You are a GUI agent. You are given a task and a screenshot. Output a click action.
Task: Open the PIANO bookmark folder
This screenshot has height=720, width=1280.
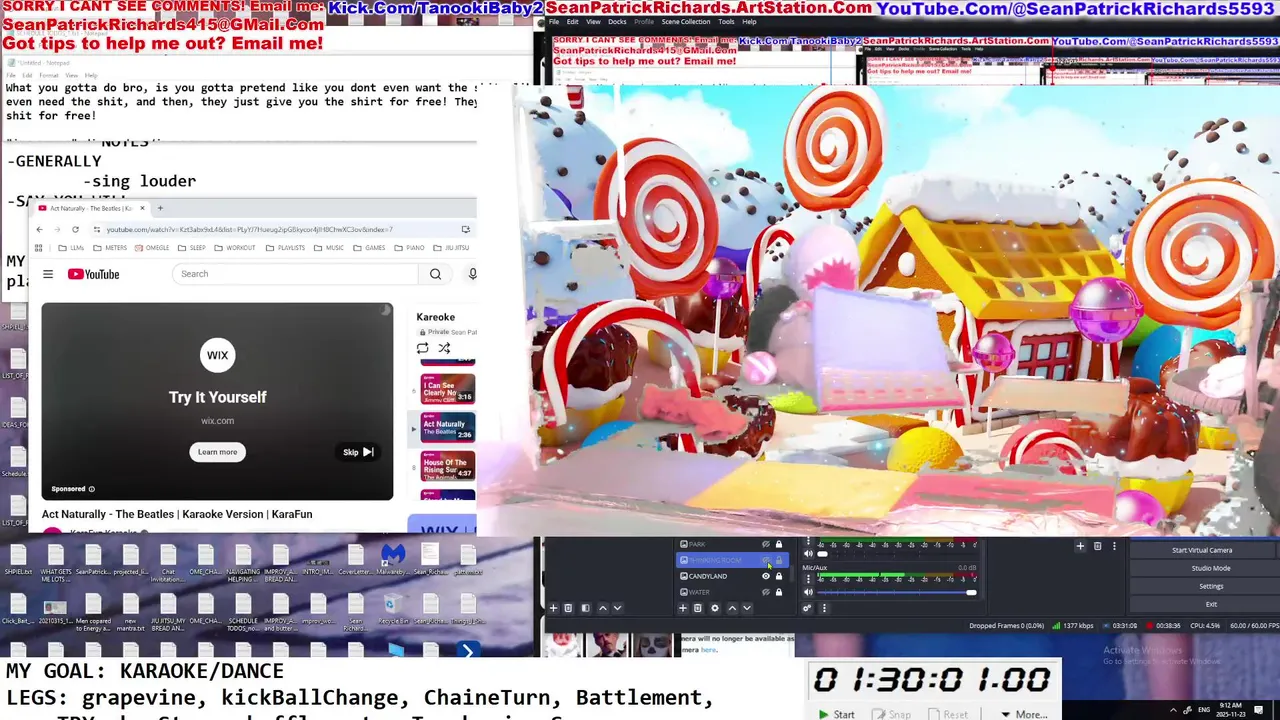(408, 248)
